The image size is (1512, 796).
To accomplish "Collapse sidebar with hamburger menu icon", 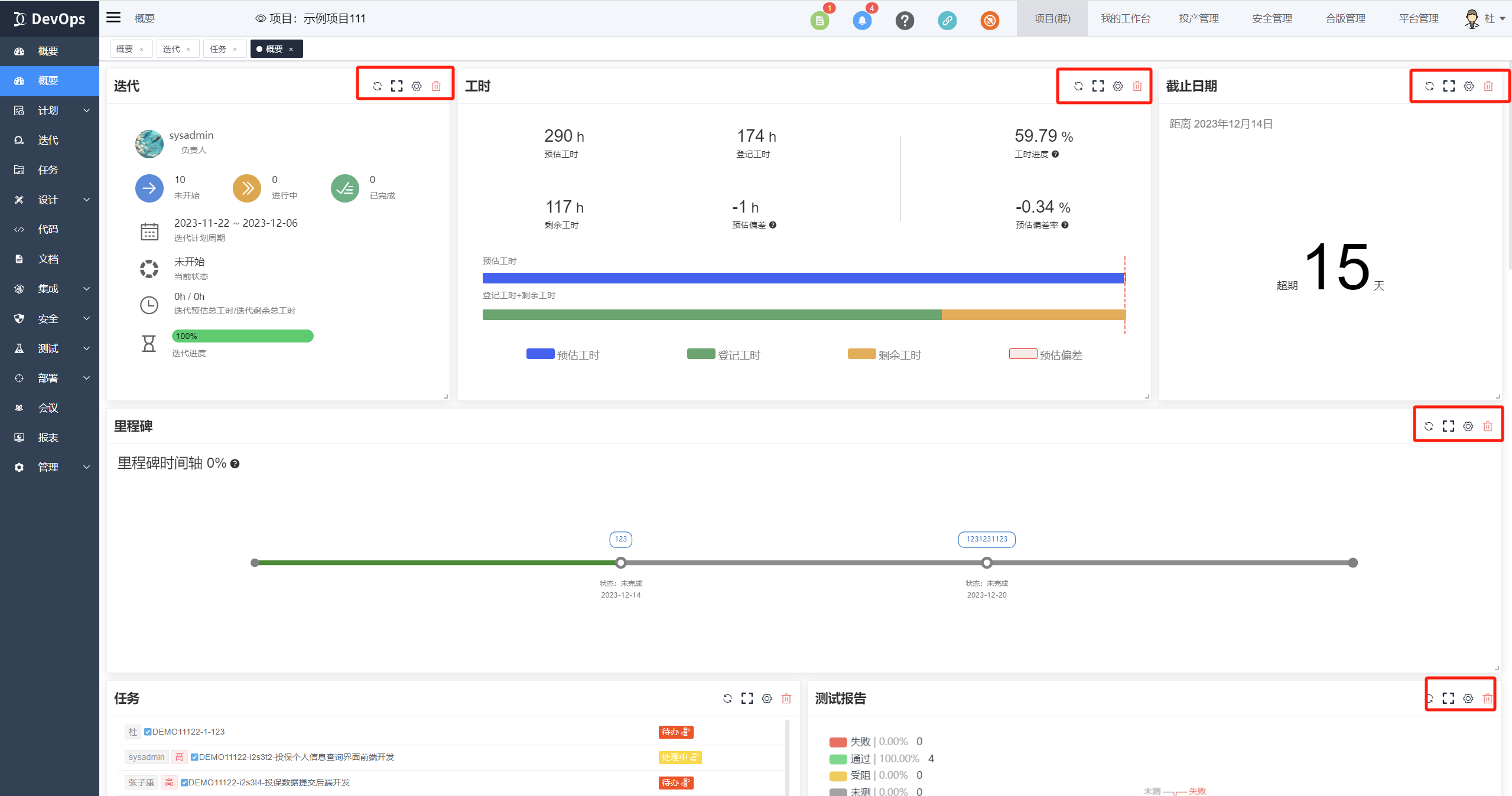I will click(113, 18).
